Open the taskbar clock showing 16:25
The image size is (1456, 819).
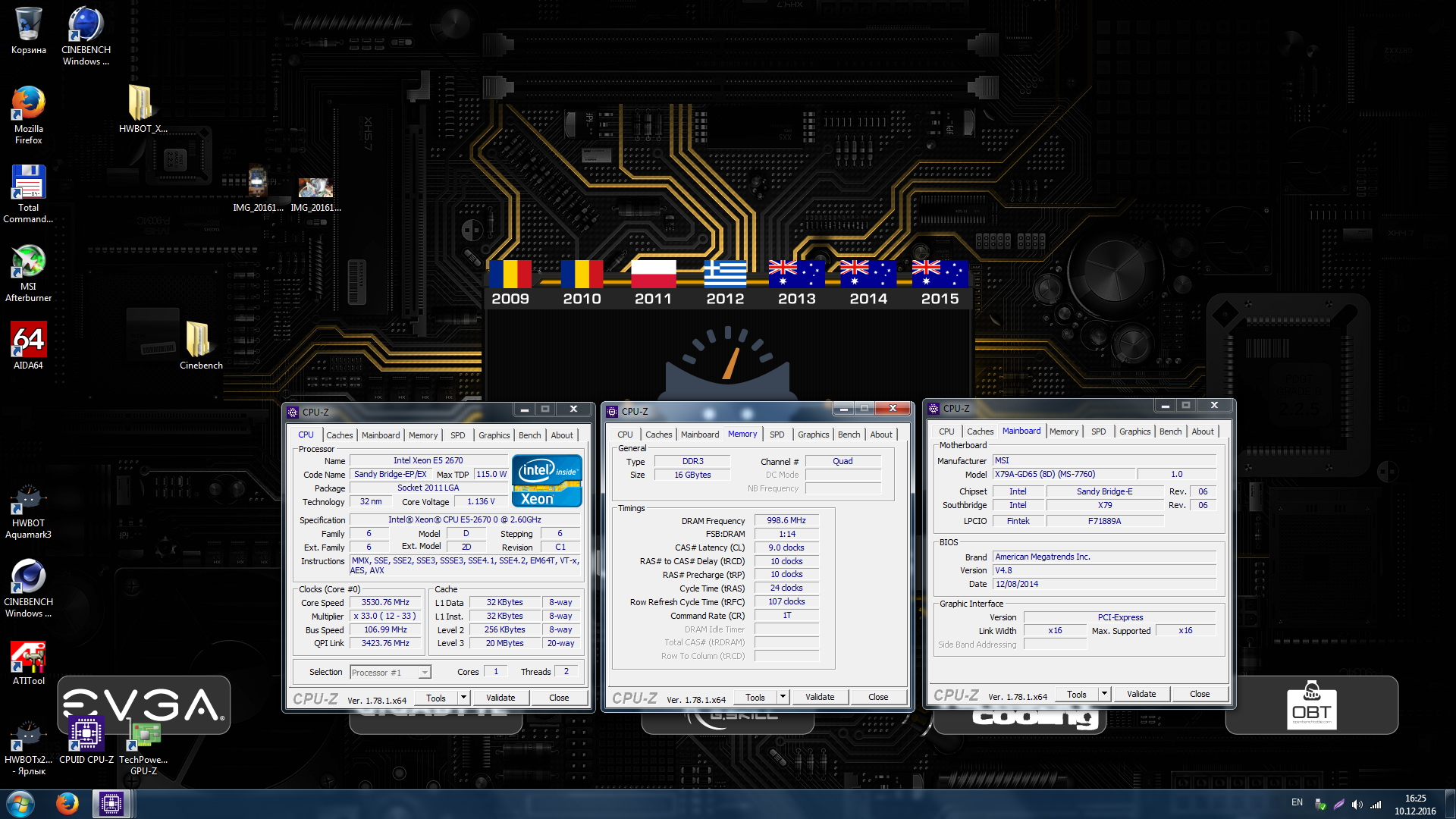(1415, 805)
